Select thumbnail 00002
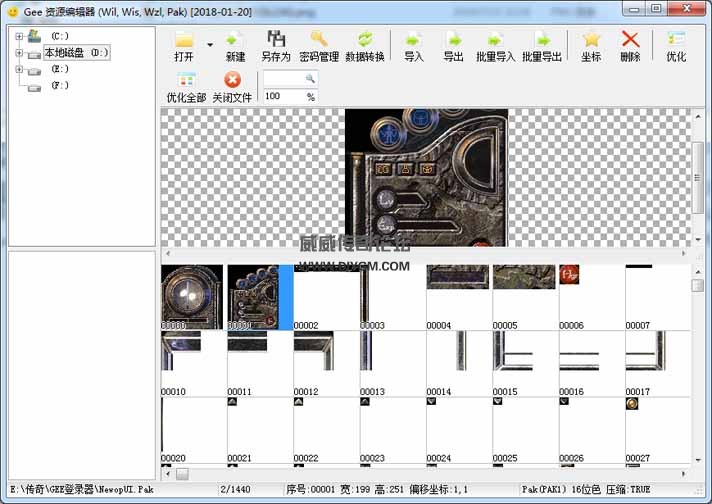This screenshot has height=504, width=712. point(326,297)
